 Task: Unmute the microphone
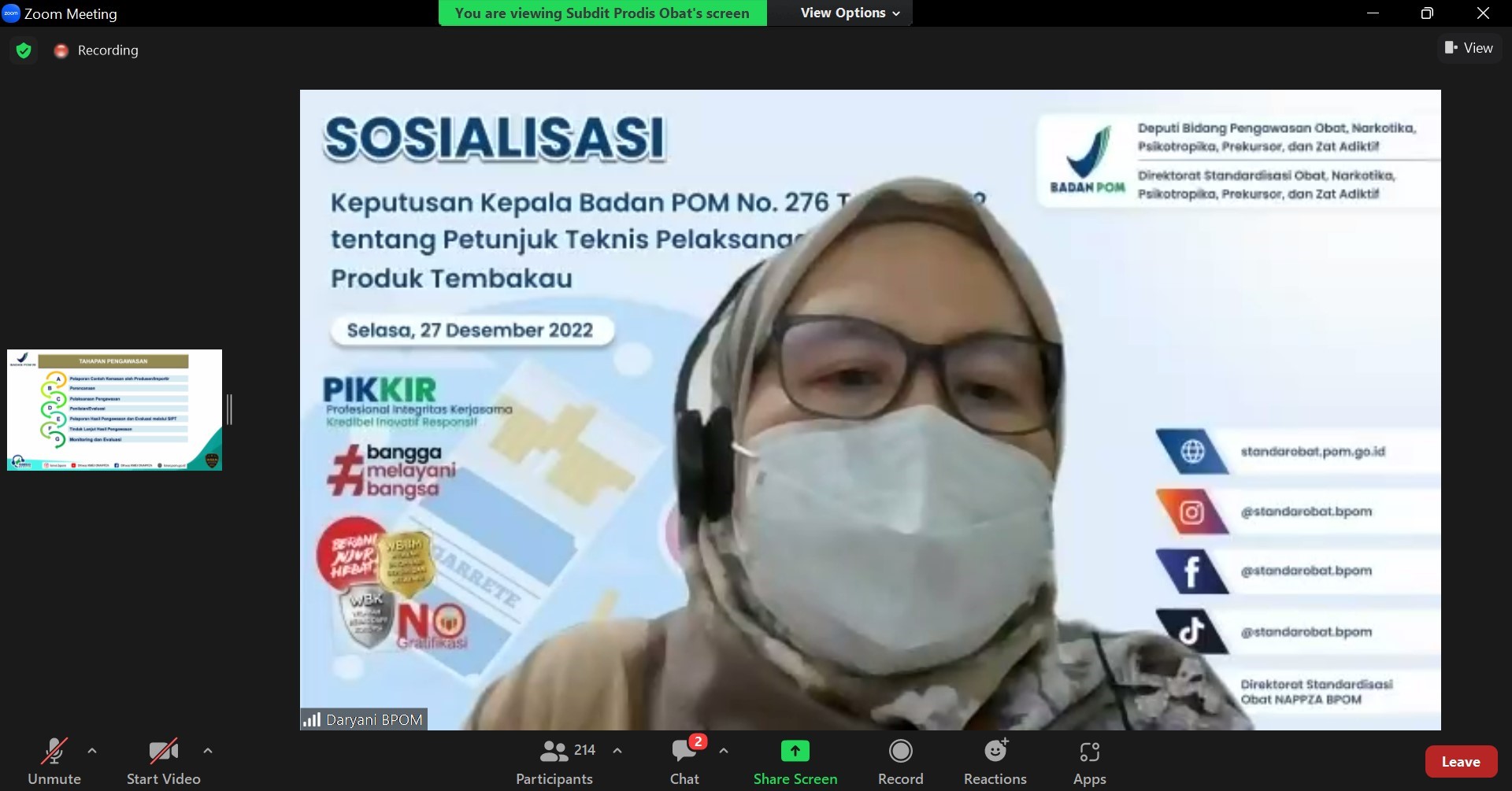point(54,761)
